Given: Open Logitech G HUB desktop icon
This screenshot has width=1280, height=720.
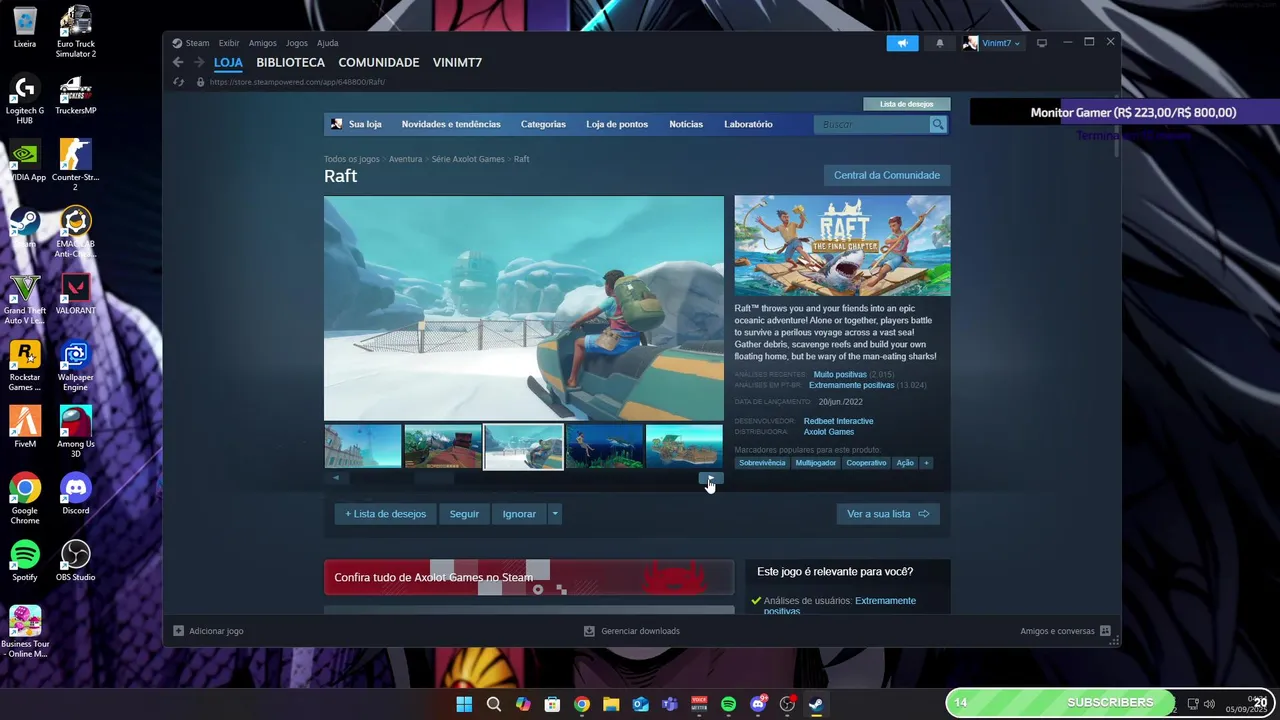Looking at the screenshot, I should pos(25,101).
